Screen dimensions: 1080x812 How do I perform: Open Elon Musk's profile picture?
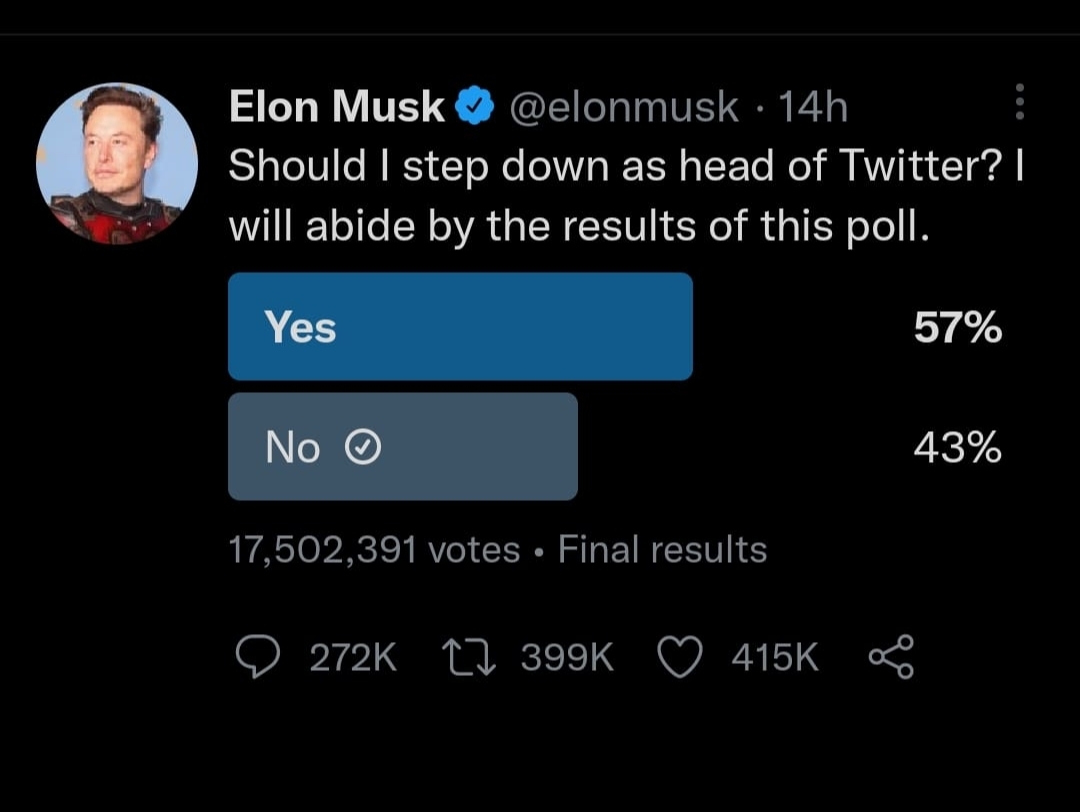(117, 163)
